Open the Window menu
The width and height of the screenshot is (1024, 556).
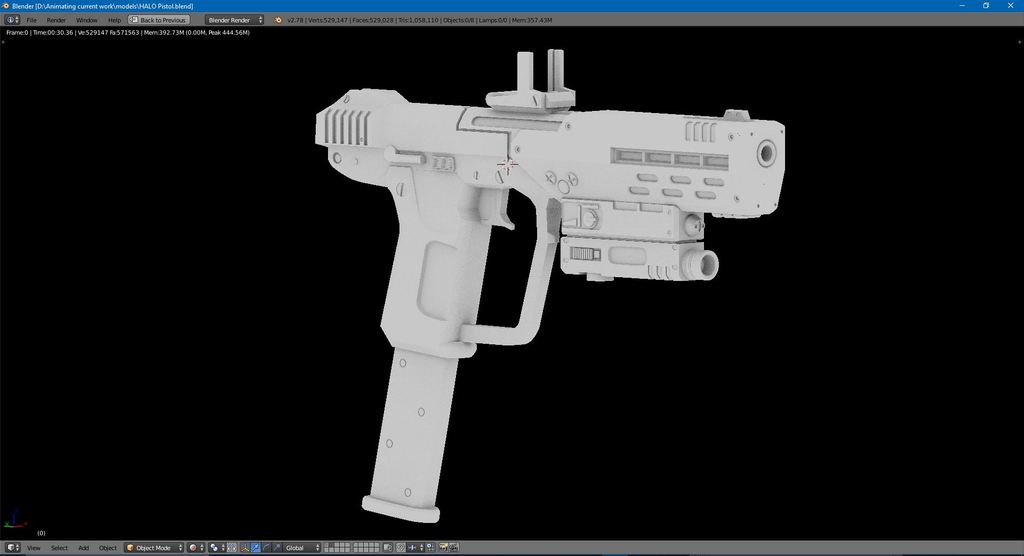pyautogui.click(x=86, y=20)
